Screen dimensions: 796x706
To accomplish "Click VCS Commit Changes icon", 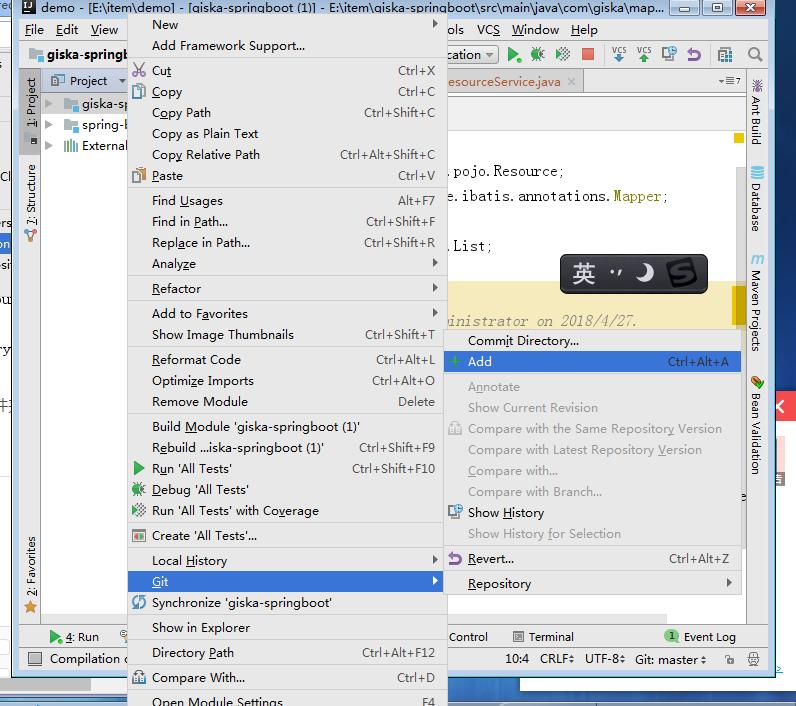I will (x=644, y=54).
